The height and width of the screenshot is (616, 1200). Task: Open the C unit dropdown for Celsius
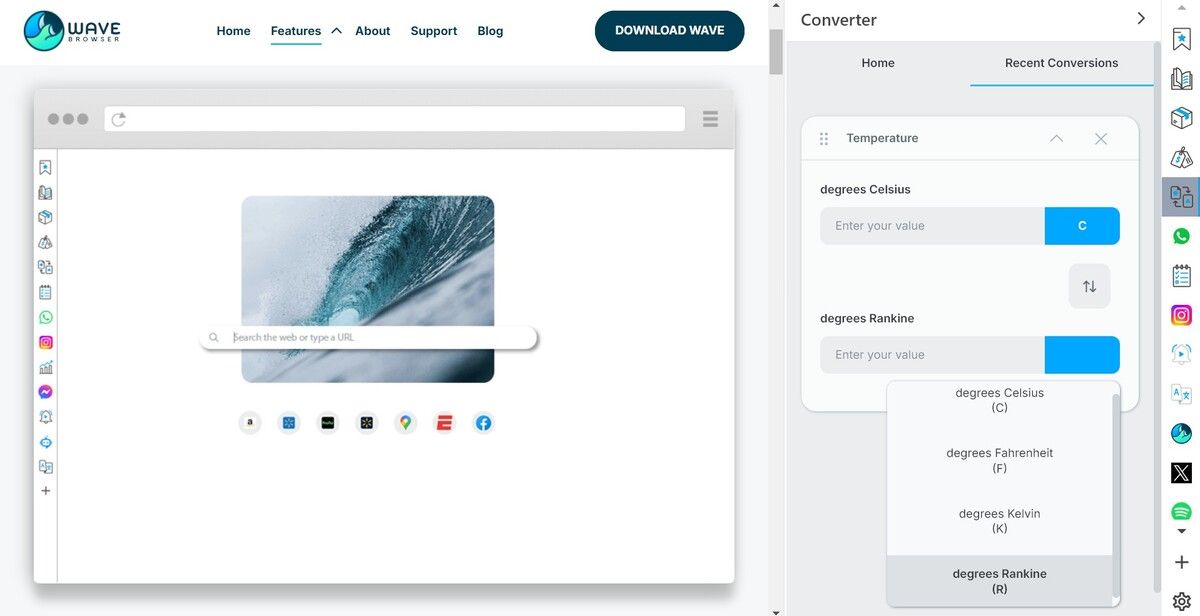point(1082,226)
